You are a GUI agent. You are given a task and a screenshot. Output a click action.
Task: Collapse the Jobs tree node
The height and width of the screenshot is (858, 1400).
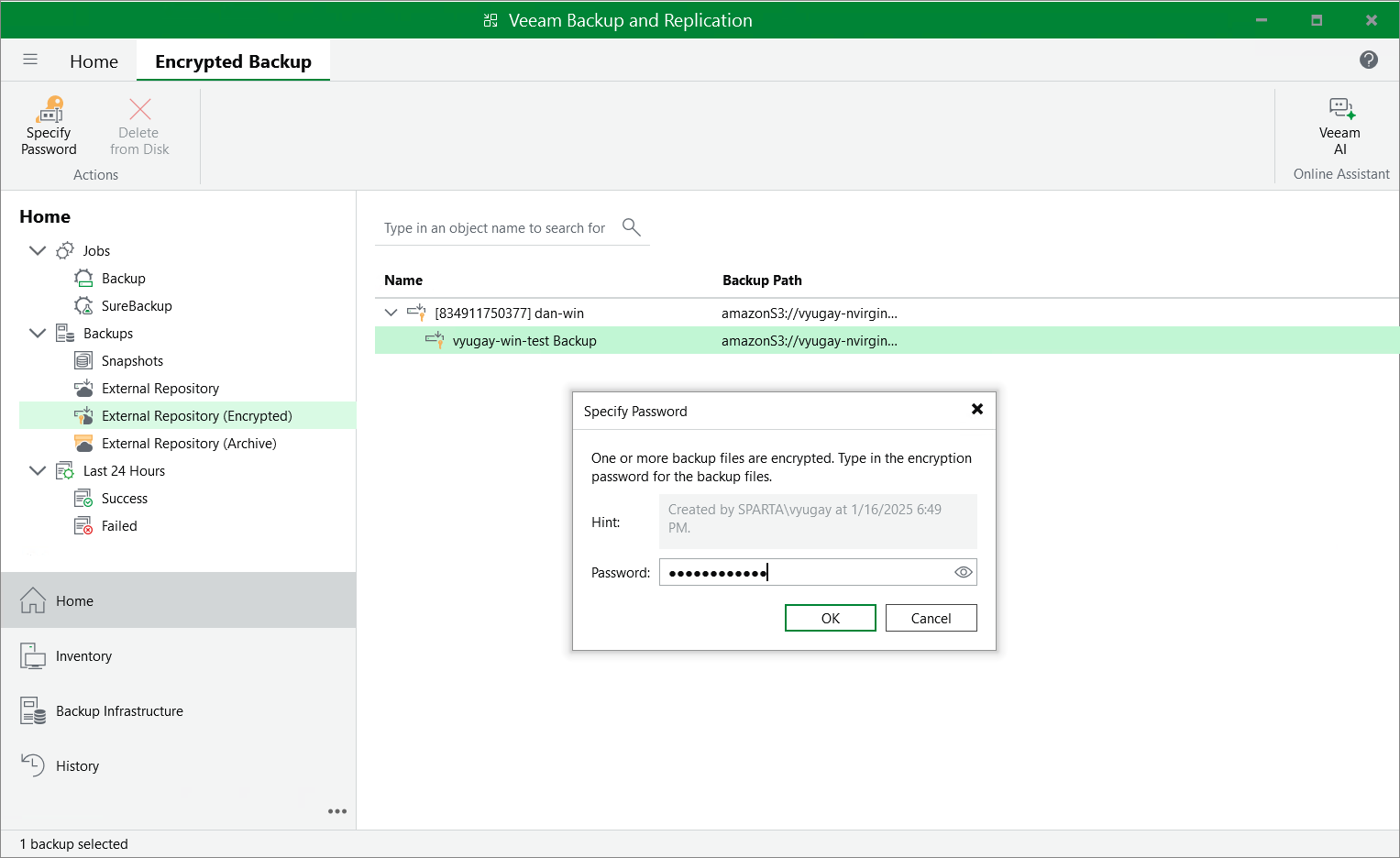point(38,250)
